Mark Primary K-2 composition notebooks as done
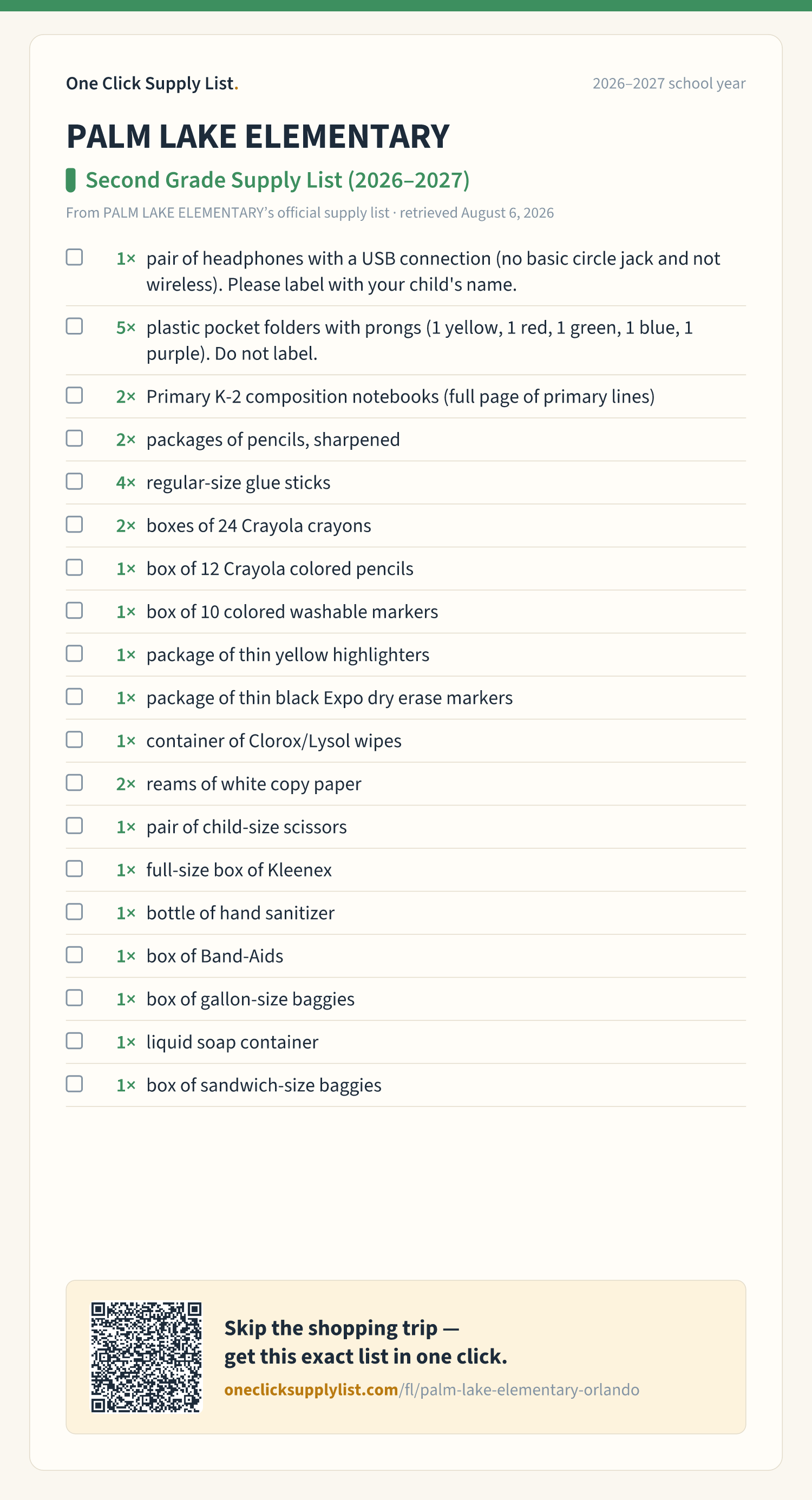812x1500 pixels. (74, 395)
